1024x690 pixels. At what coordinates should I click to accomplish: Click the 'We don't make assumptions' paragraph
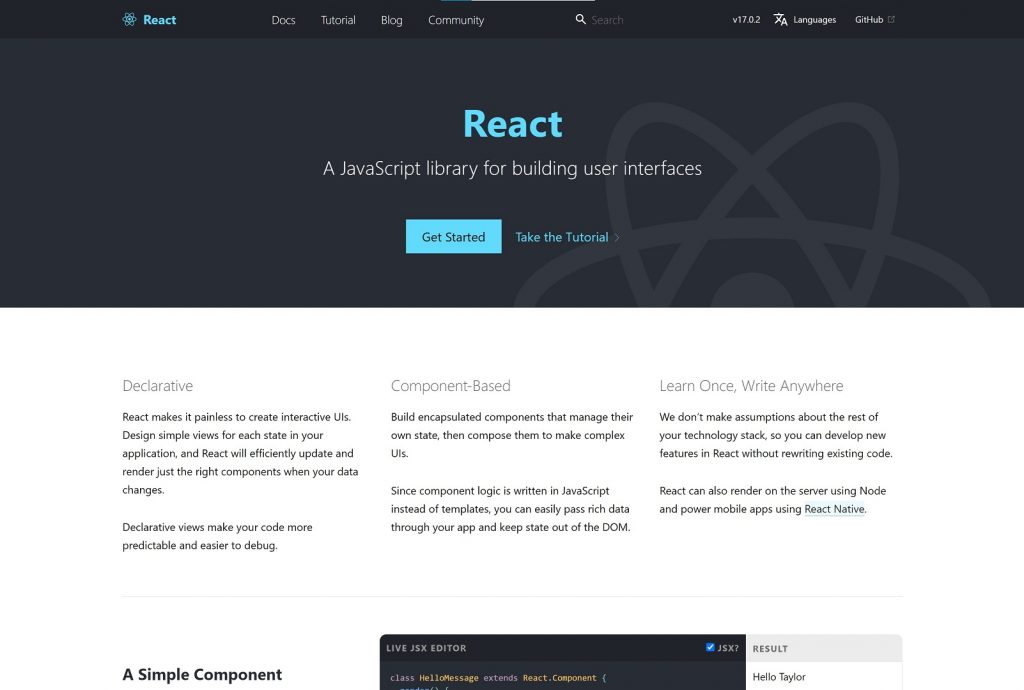pos(776,435)
